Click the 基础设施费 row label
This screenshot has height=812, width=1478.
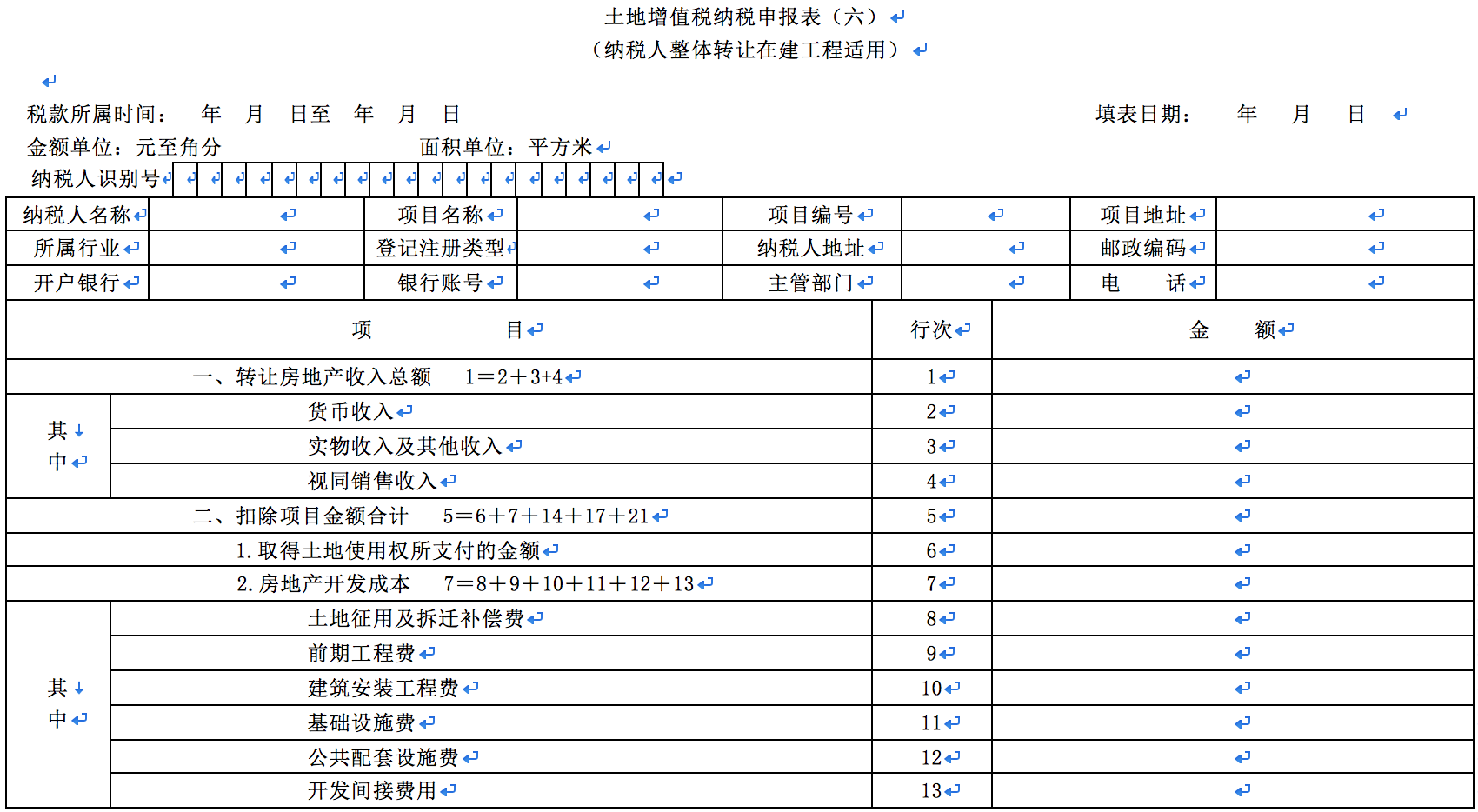[491, 722]
